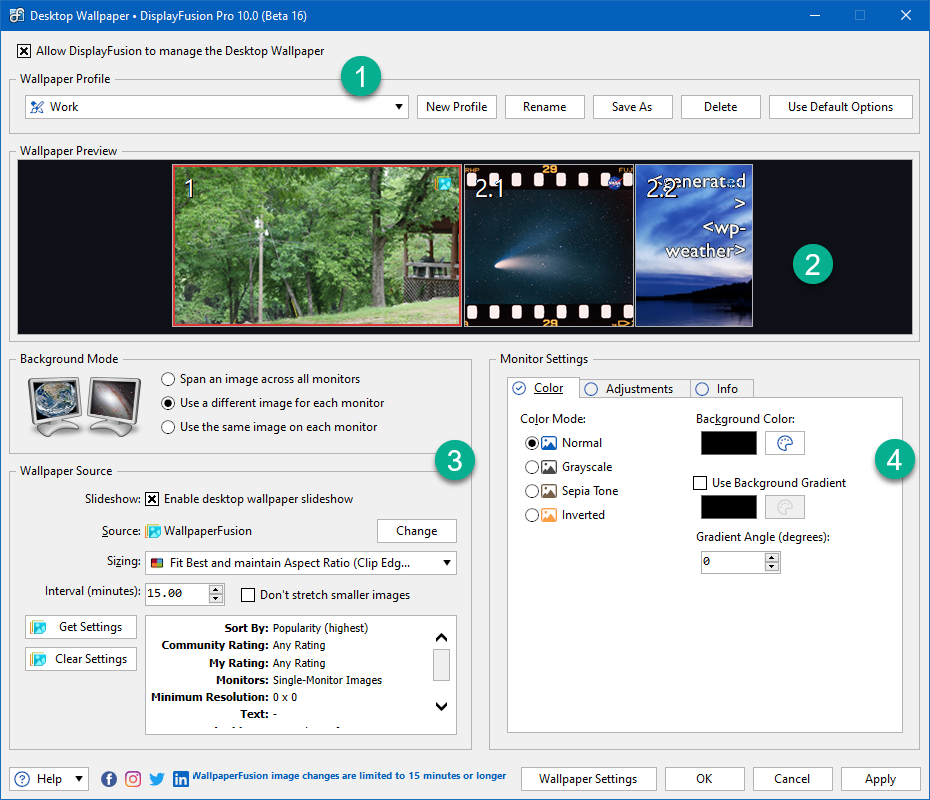Enable Don't stretch smaller images
Viewport: 930px width, 800px height.
248,595
